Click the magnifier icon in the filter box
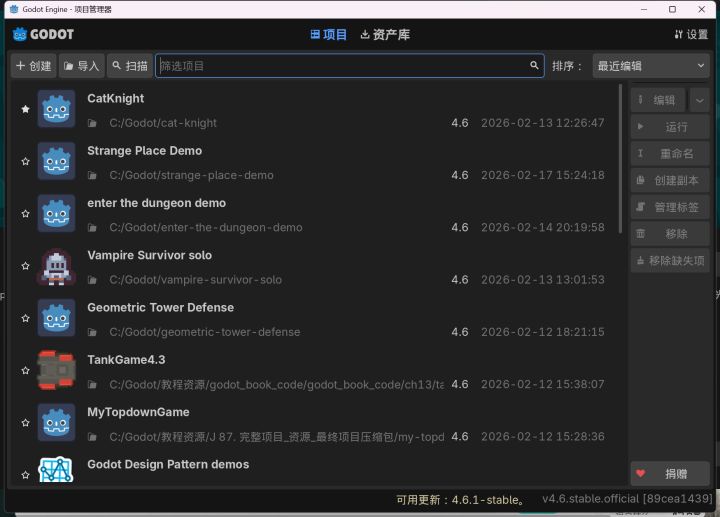Image resolution: width=720 pixels, height=517 pixels. tap(534, 66)
